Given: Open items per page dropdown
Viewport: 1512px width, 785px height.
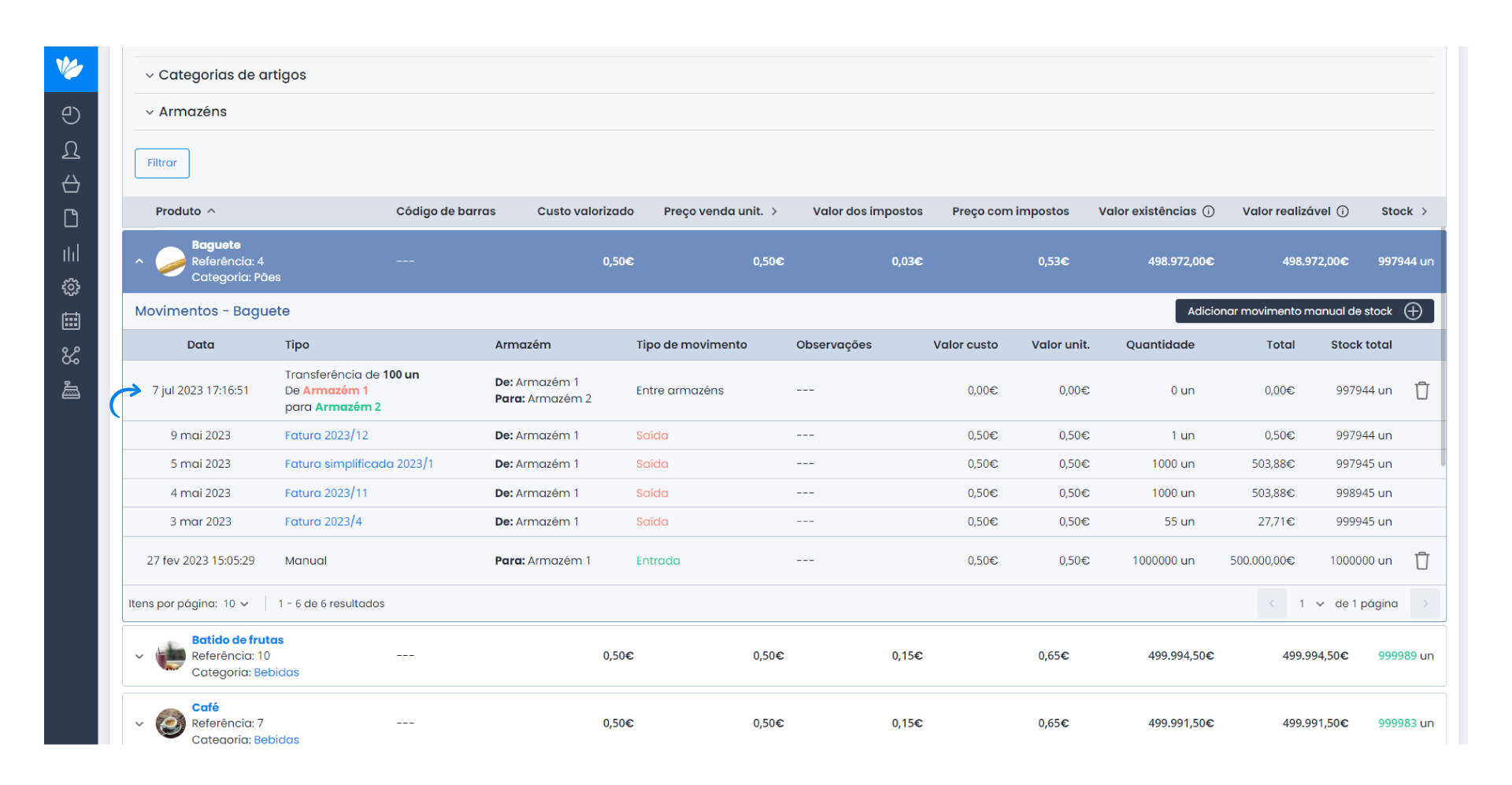Looking at the screenshot, I should click(235, 604).
